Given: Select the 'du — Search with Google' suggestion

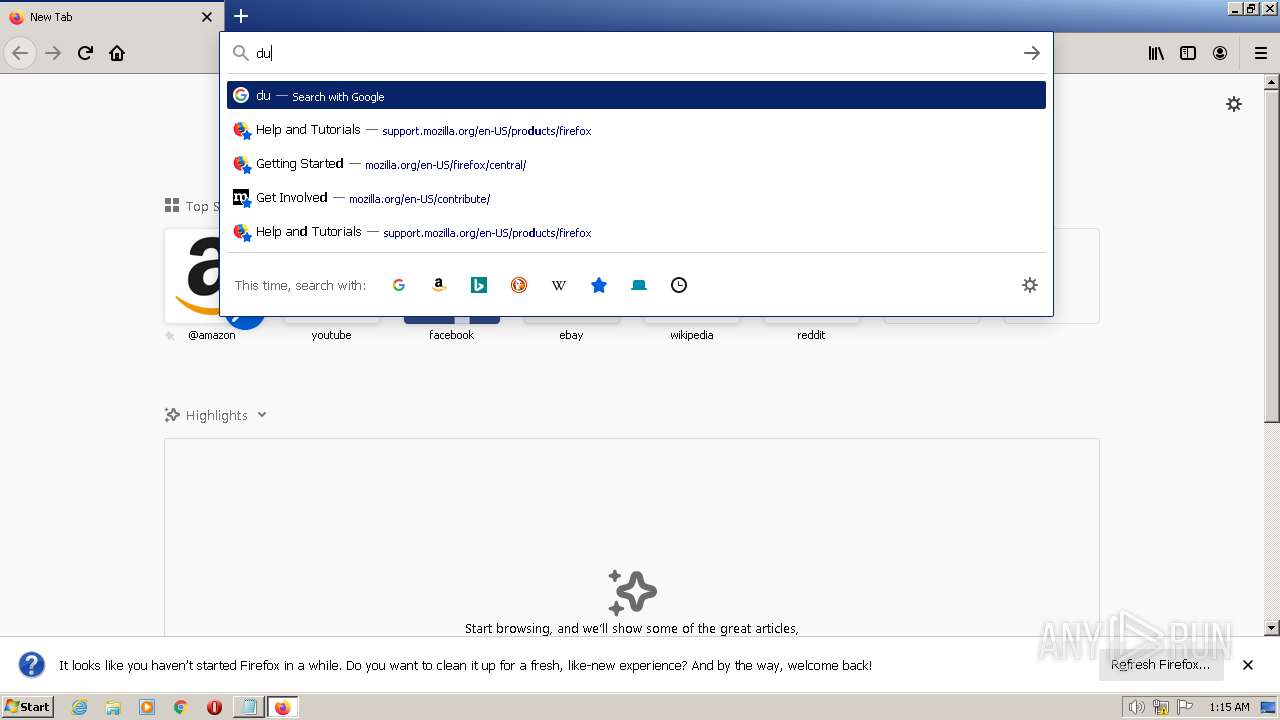Looking at the screenshot, I should click(x=636, y=96).
